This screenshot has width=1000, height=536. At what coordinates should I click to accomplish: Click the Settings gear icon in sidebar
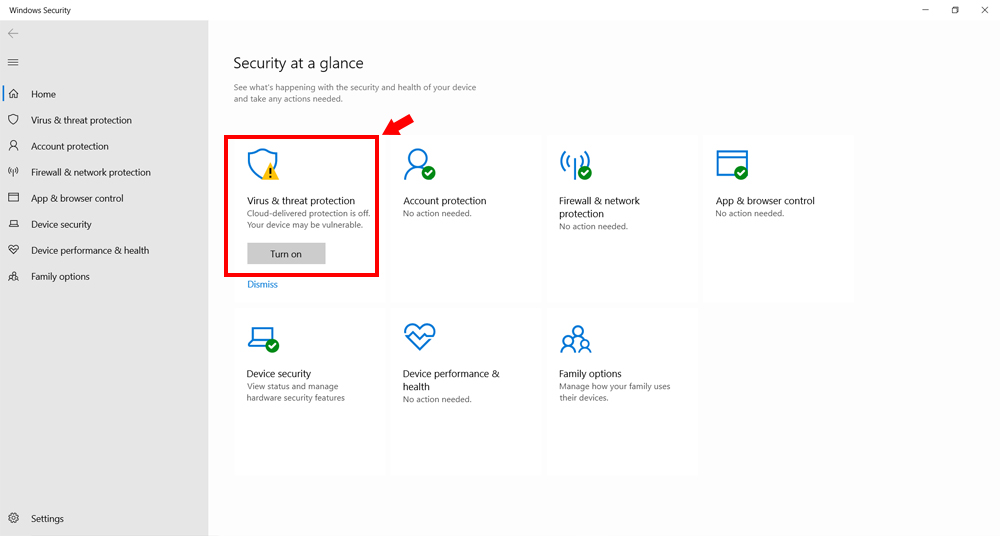(x=13, y=518)
